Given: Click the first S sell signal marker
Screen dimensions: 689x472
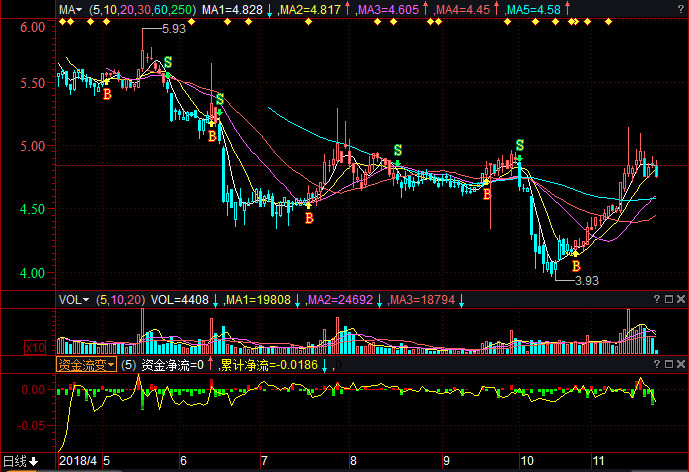Looking at the screenshot, I should 167,62.
